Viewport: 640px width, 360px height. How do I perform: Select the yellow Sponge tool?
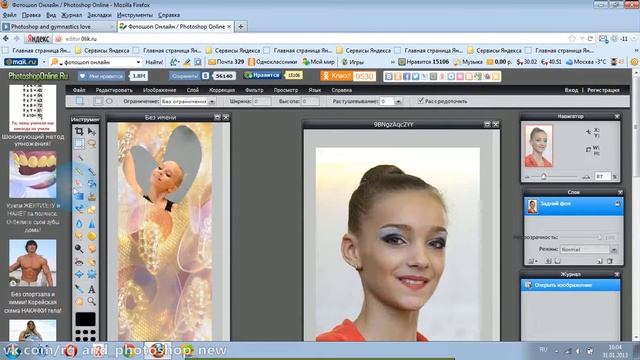click(x=92, y=236)
